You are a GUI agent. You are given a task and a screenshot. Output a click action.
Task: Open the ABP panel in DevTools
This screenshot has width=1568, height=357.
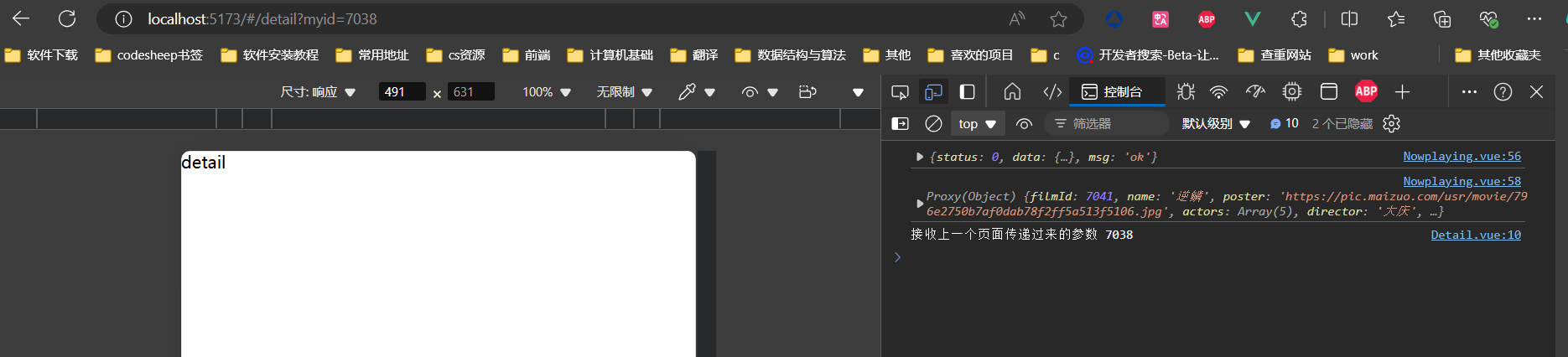tap(1366, 91)
